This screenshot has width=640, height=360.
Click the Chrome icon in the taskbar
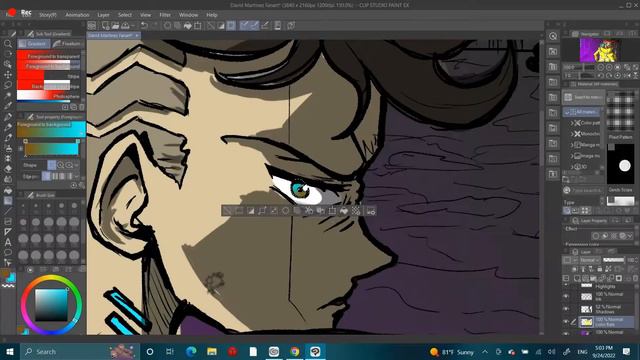coord(294,351)
